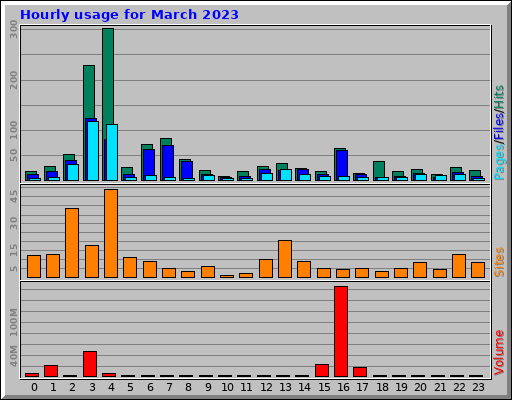The width and height of the screenshot is (512, 400).
Task: Click the cyan Pages bar at hour 13
Action: pyautogui.click(x=286, y=175)
